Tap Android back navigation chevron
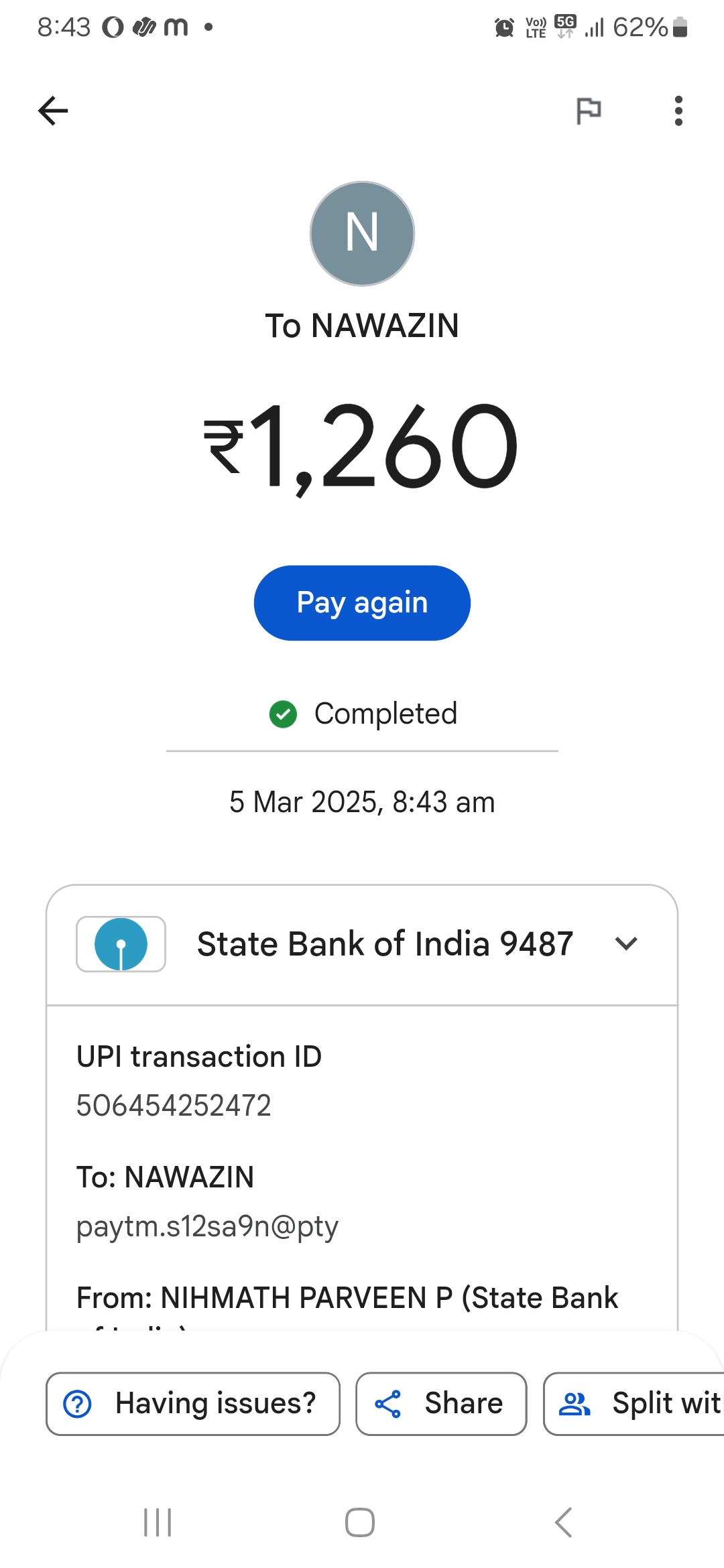724x1568 pixels. (x=563, y=1522)
